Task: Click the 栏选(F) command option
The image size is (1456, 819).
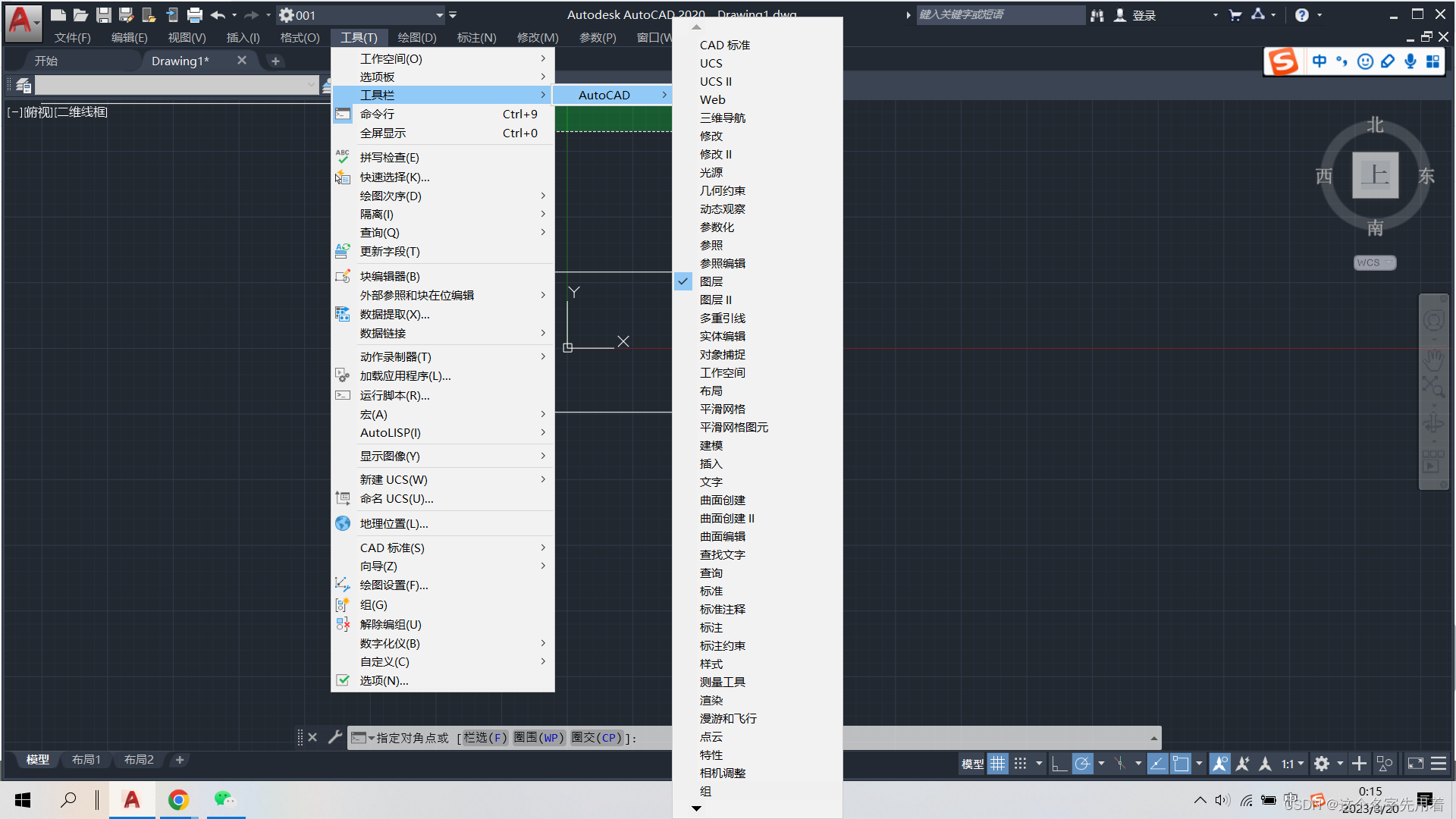Action: coord(485,737)
